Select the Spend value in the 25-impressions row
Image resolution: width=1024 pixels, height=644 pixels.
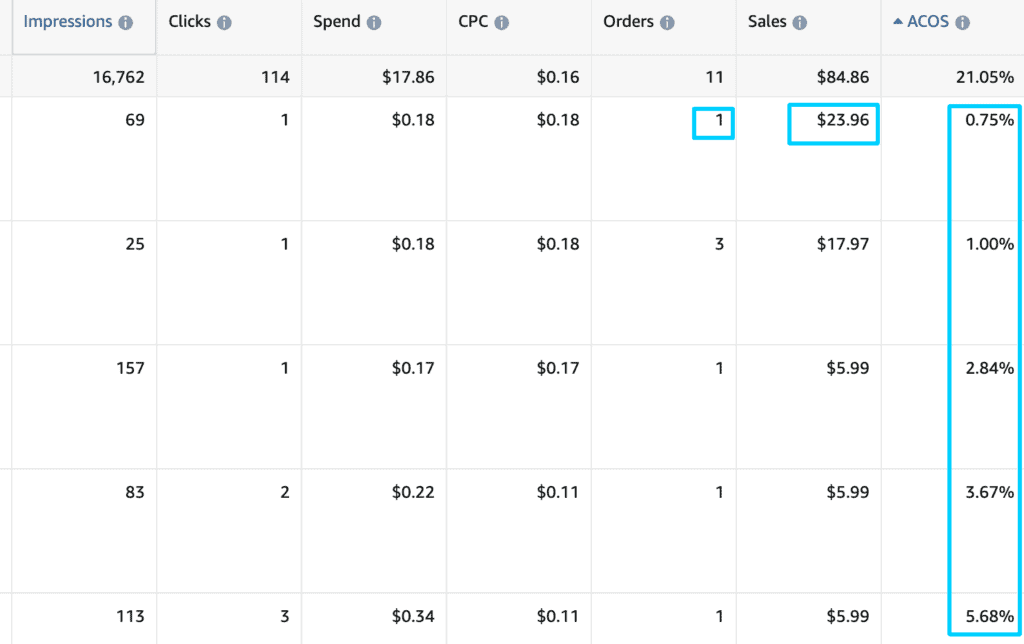[413, 244]
